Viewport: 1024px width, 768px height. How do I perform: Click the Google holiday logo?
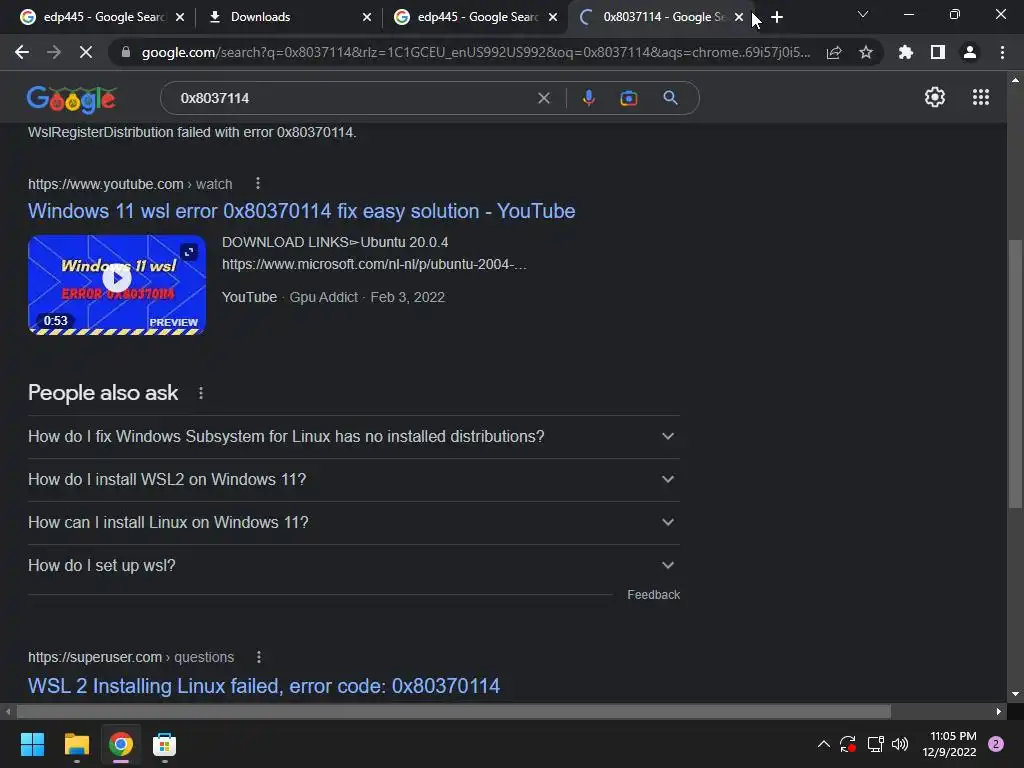point(72,99)
